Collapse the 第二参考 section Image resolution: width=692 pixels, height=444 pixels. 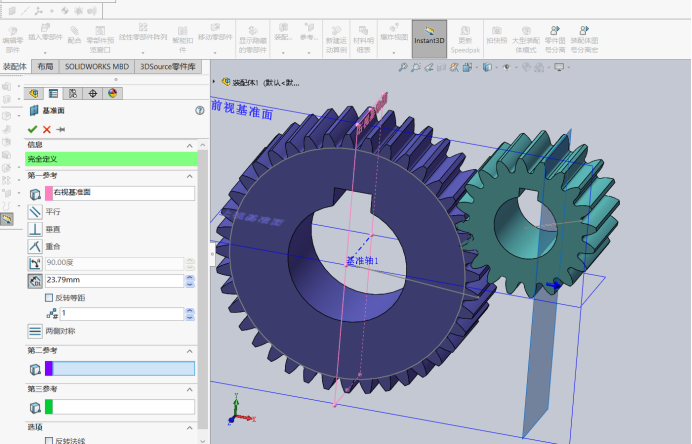(x=190, y=351)
